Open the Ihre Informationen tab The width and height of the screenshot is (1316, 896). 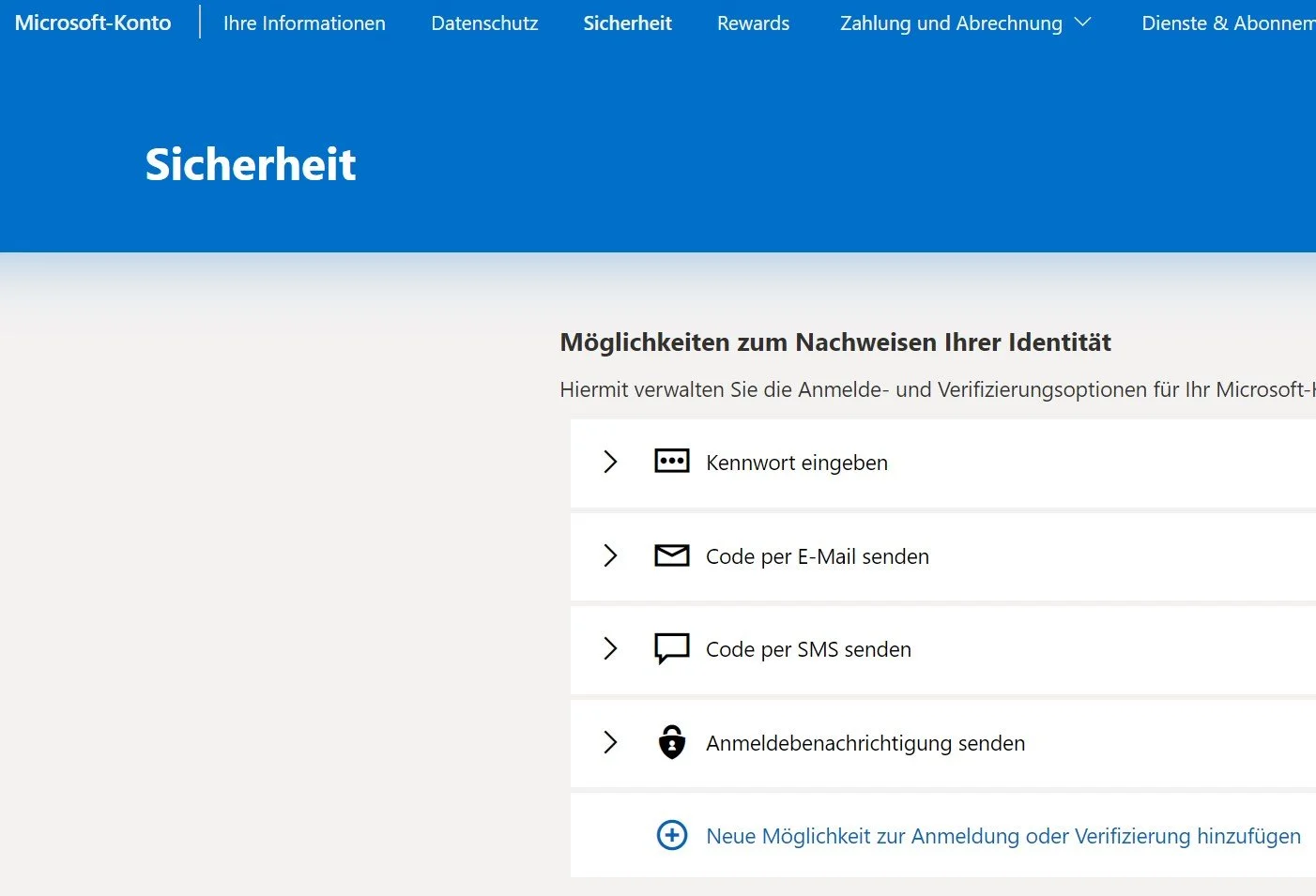304,23
